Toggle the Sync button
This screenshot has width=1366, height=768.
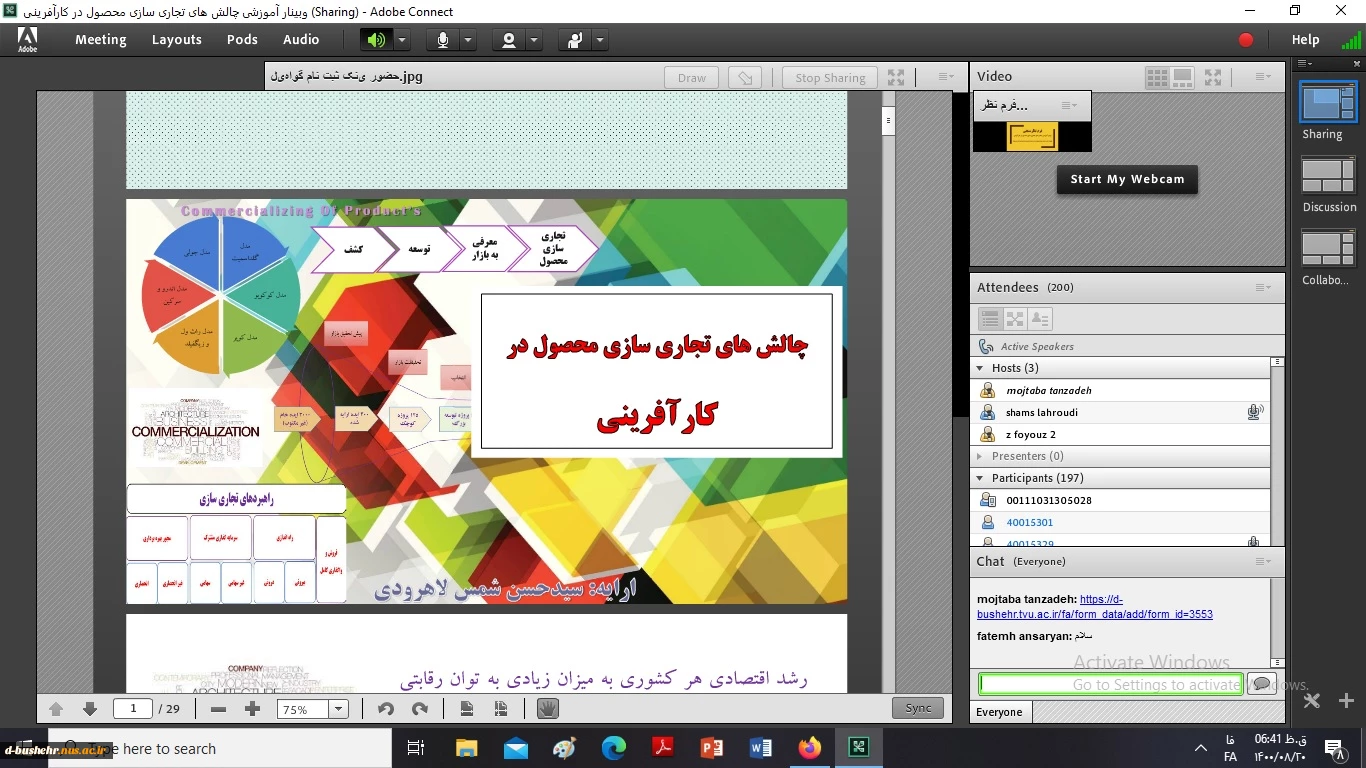point(918,708)
